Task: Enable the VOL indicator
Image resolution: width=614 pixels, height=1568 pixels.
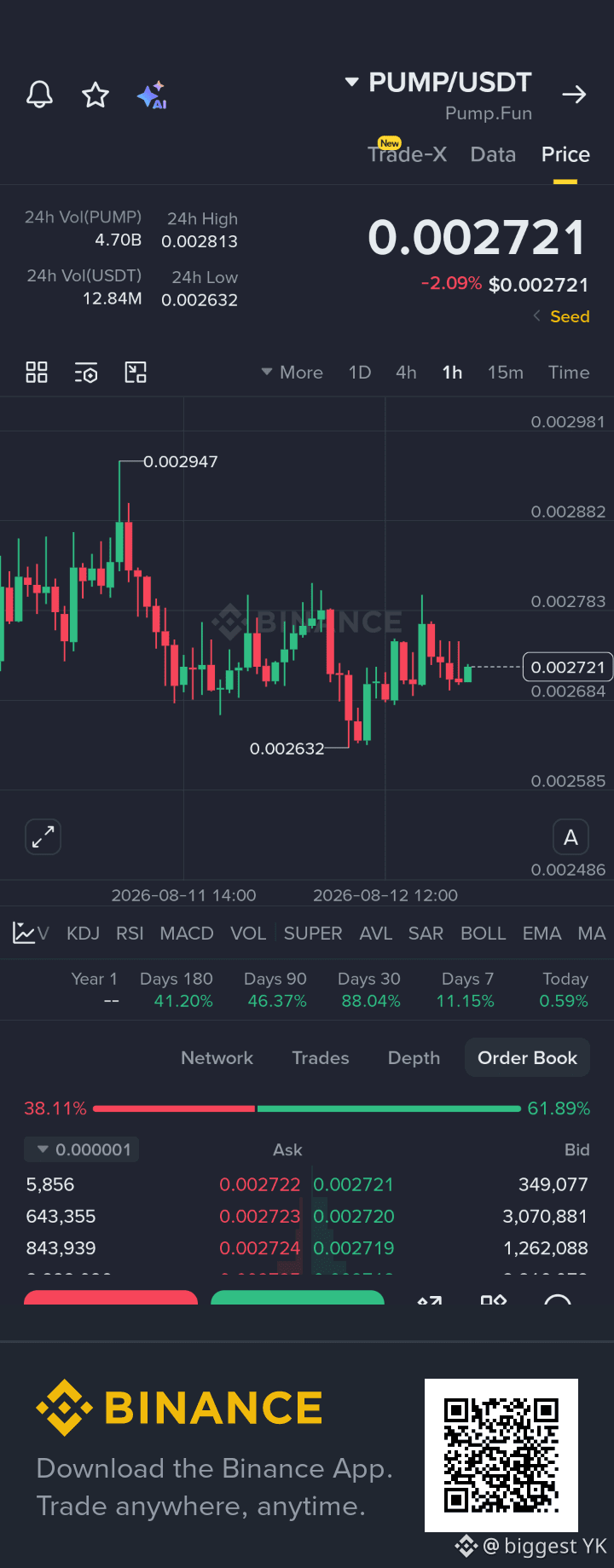Action: point(248,934)
